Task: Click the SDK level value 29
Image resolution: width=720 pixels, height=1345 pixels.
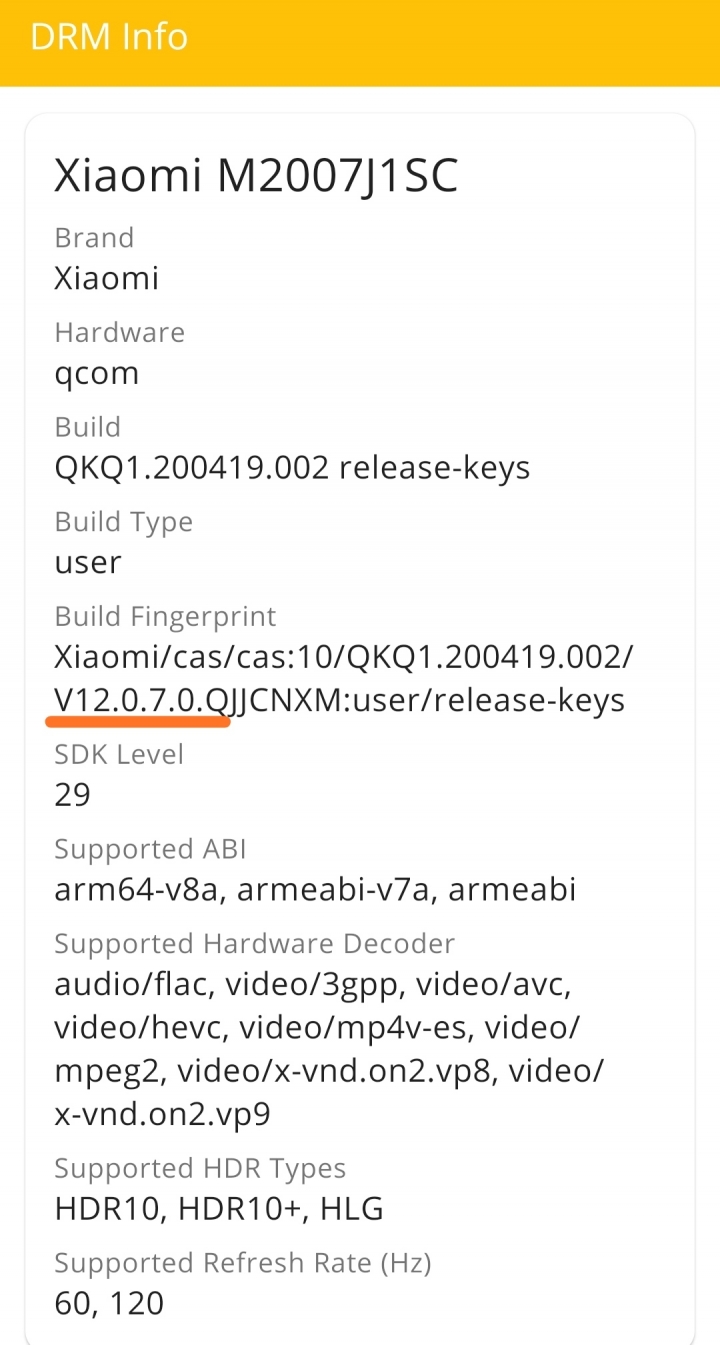Action: pyautogui.click(x=72, y=795)
